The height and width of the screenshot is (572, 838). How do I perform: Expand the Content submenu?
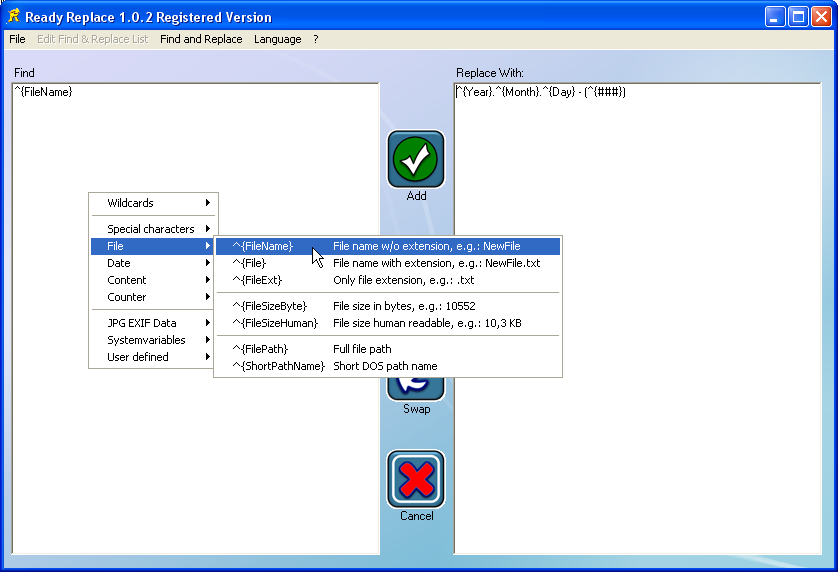pyautogui.click(x=154, y=280)
